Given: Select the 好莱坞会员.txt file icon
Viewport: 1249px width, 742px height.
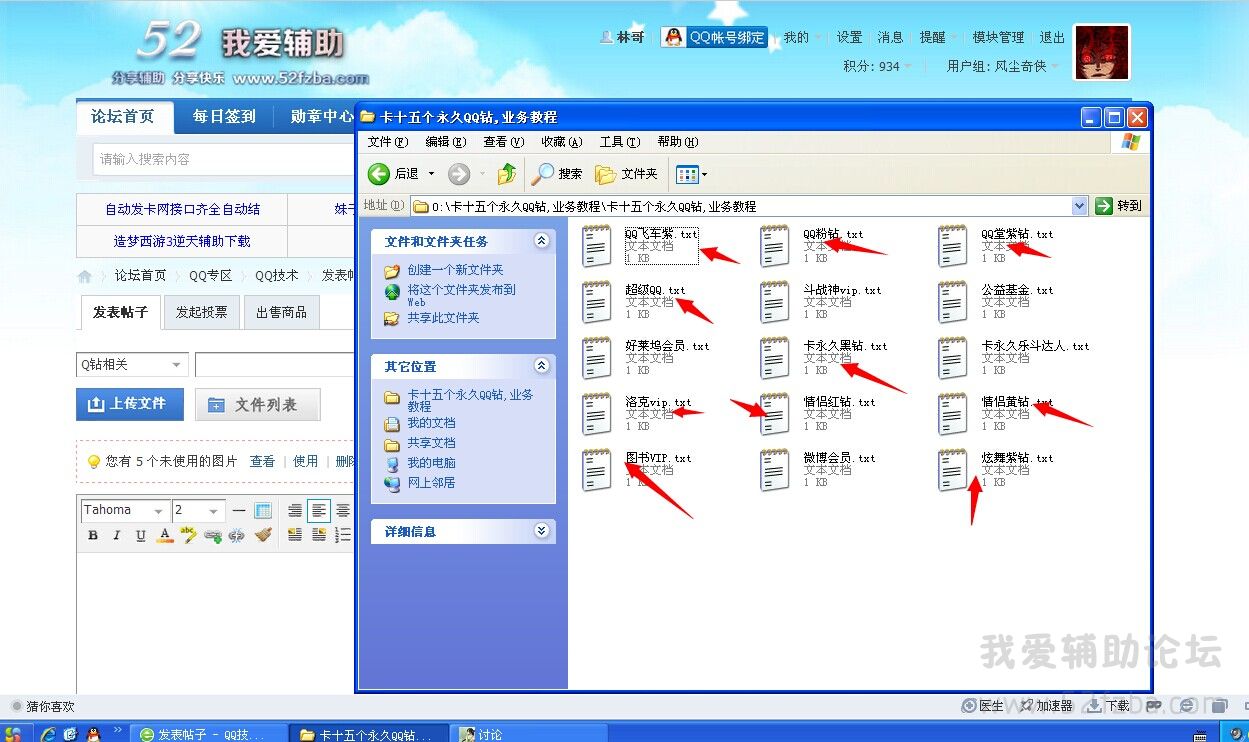Looking at the screenshot, I should point(597,358).
